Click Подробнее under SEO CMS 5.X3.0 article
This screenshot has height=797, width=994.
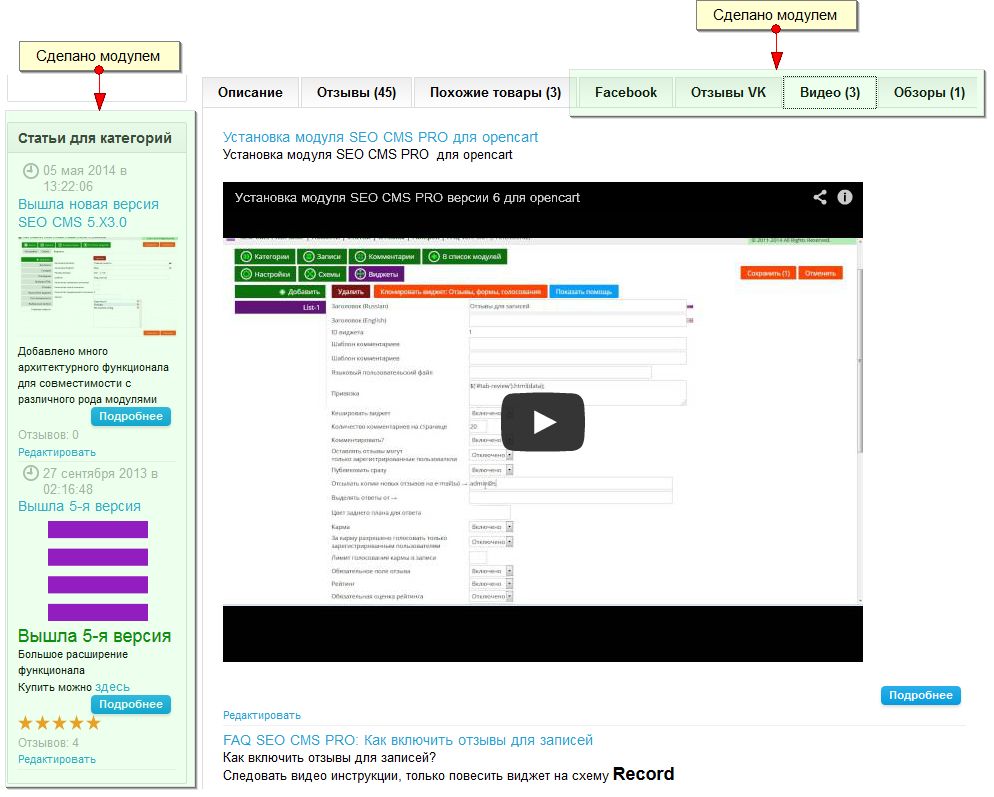(x=131, y=417)
